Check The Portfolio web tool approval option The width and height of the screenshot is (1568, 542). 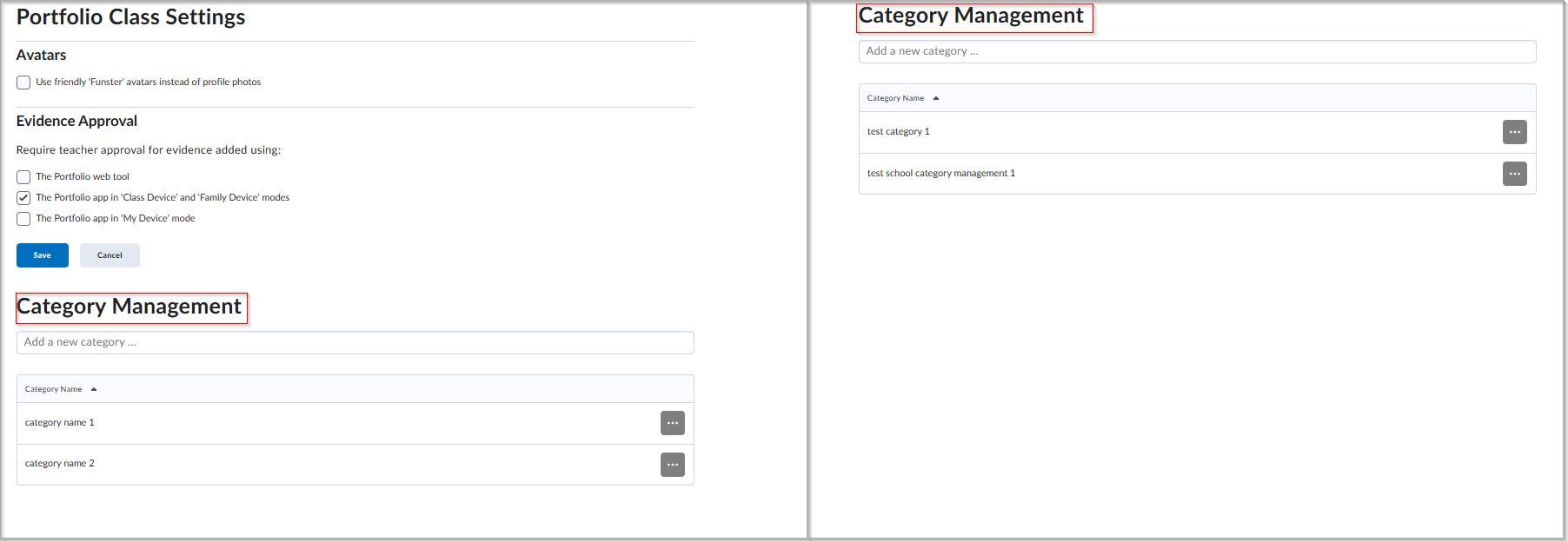pyautogui.click(x=23, y=177)
